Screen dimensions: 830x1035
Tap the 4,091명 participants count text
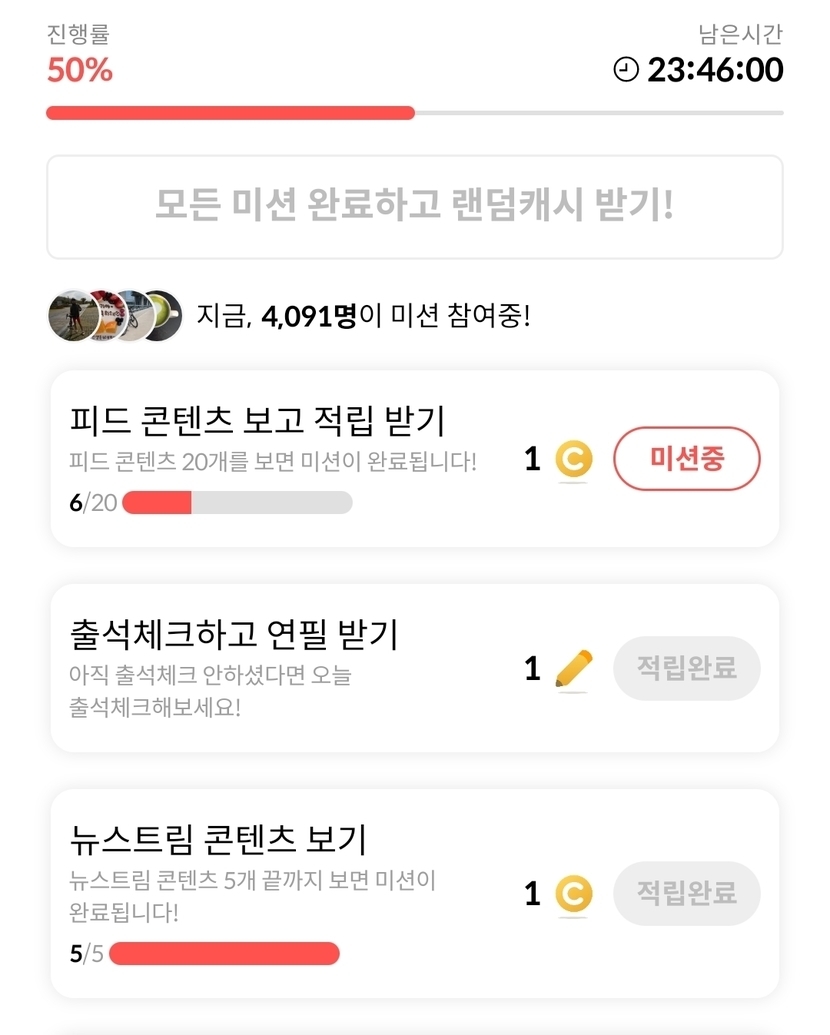[x=308, y=317]
